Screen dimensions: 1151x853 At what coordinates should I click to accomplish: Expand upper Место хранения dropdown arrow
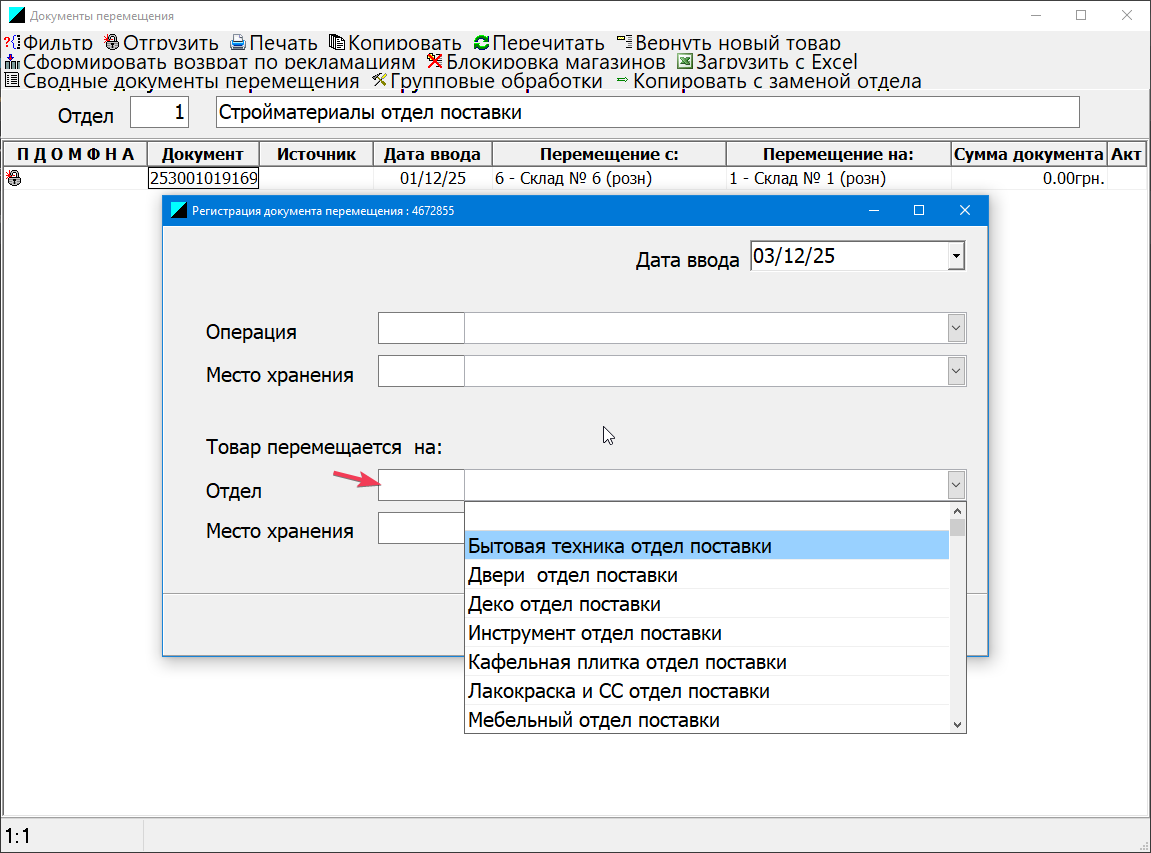pos(956,371)
